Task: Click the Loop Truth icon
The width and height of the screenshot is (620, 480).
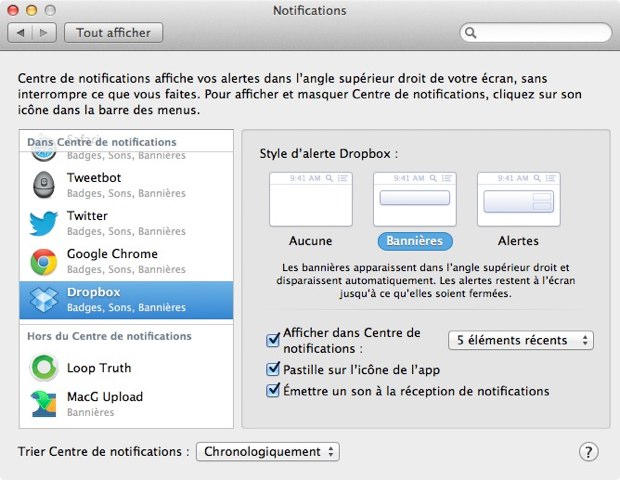Action: [x=44, y=367]
